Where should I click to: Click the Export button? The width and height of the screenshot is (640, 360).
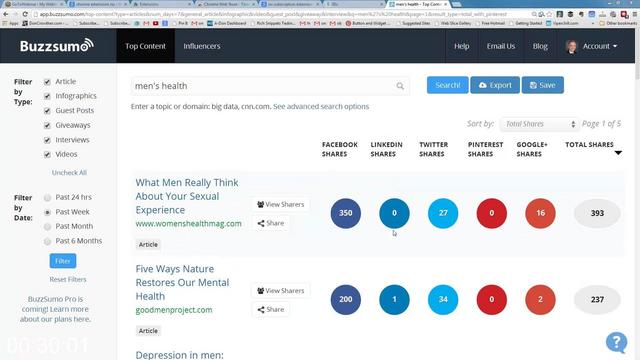495,85
